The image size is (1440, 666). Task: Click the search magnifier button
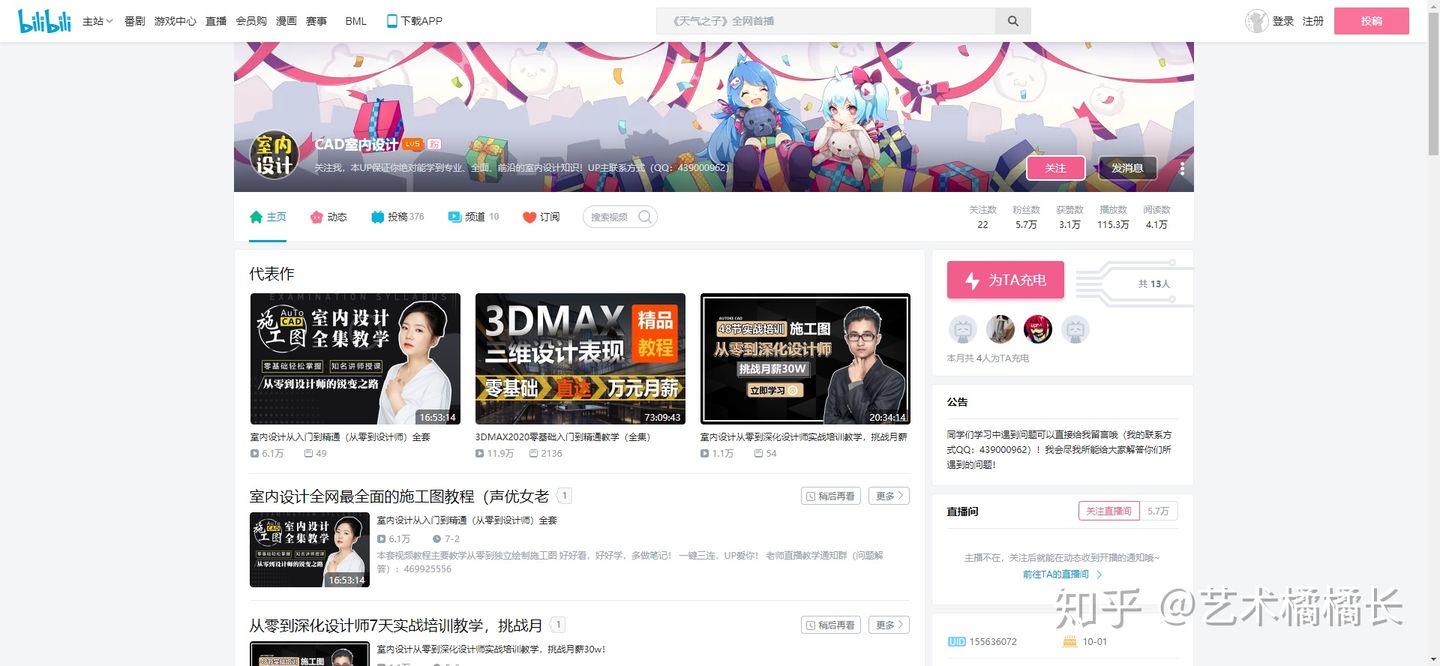(x=1013, y=21)
